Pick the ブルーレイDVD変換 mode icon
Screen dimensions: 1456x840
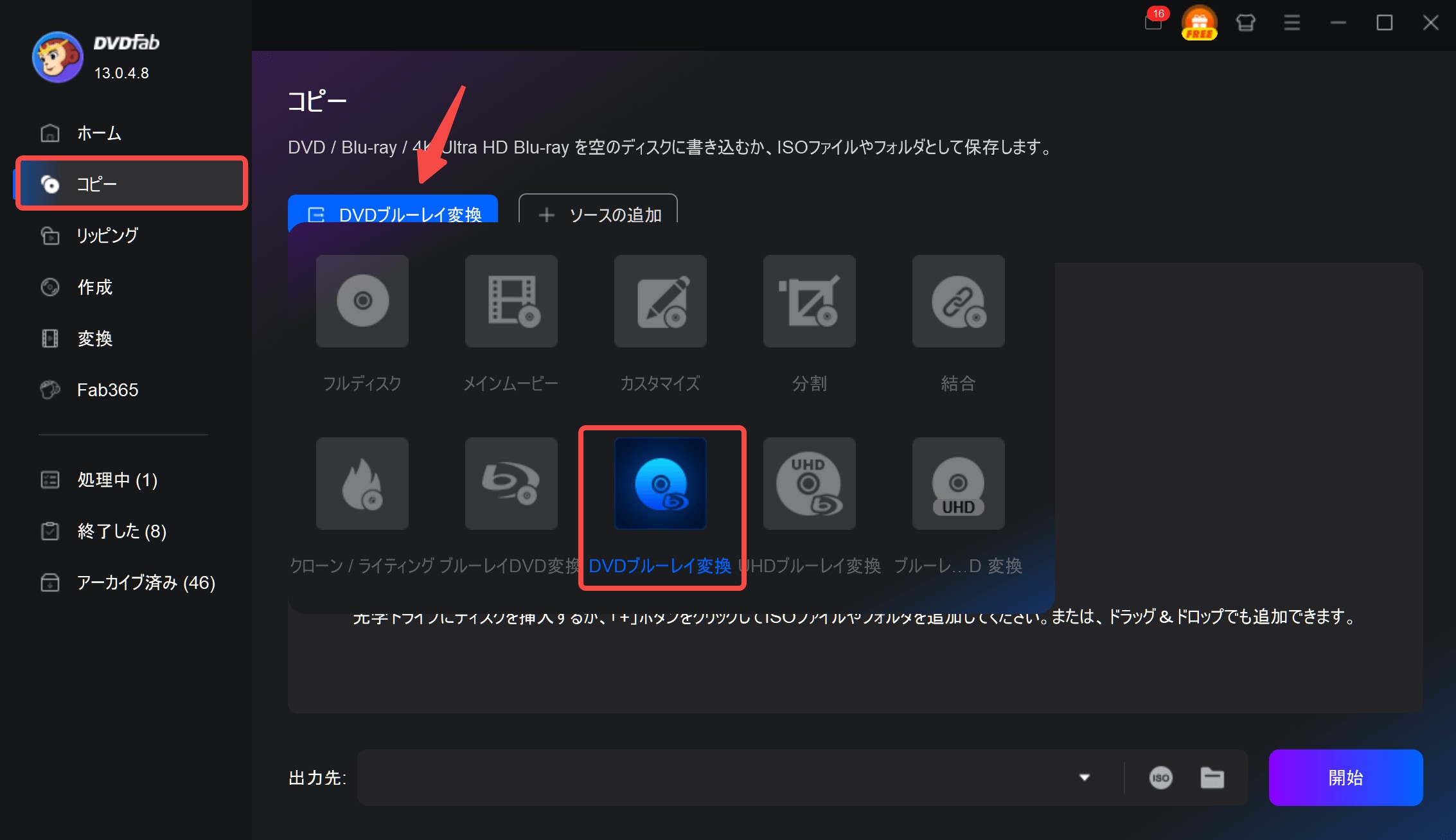tap(511, 484)
